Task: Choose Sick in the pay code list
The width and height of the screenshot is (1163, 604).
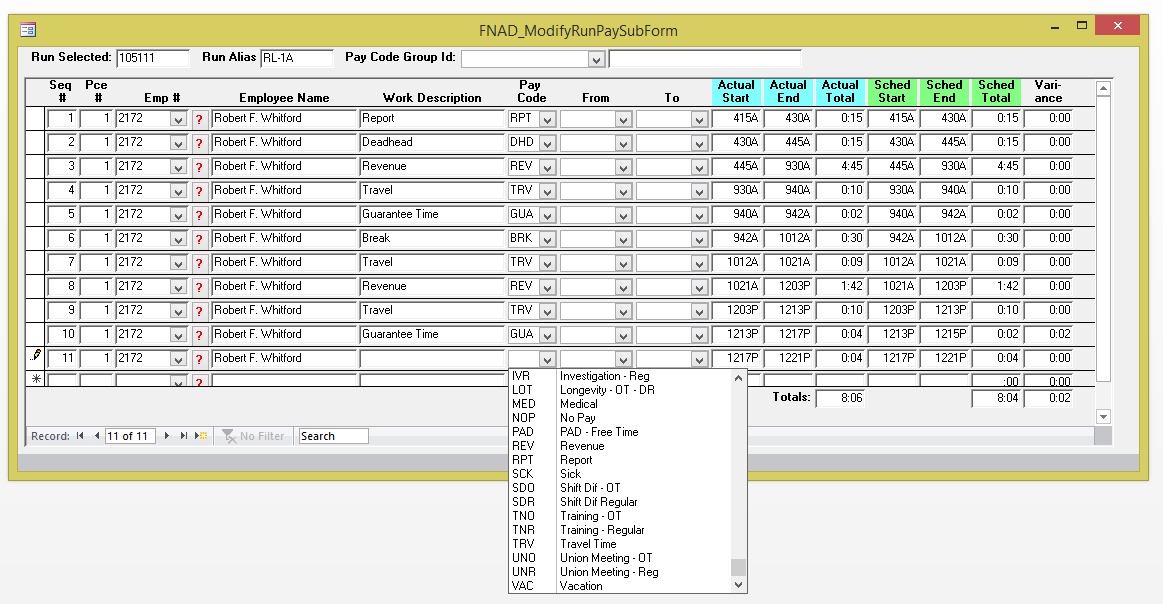Action: [x=570, y=474]
